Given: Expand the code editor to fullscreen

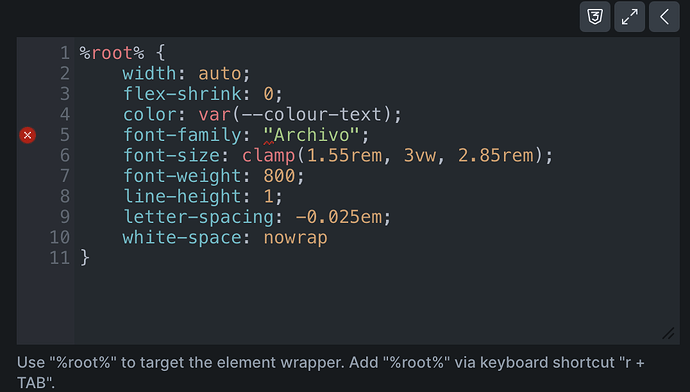Looking at the screenshot, I should point(629,17).
